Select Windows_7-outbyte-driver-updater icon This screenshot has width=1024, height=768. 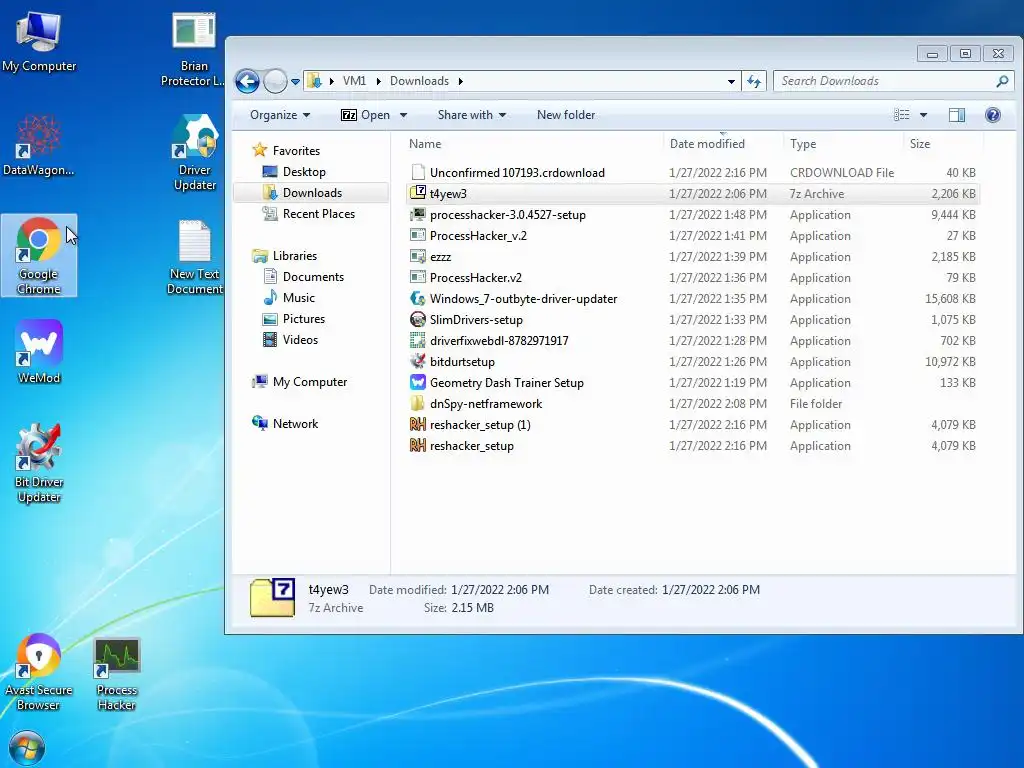(418, 298)
